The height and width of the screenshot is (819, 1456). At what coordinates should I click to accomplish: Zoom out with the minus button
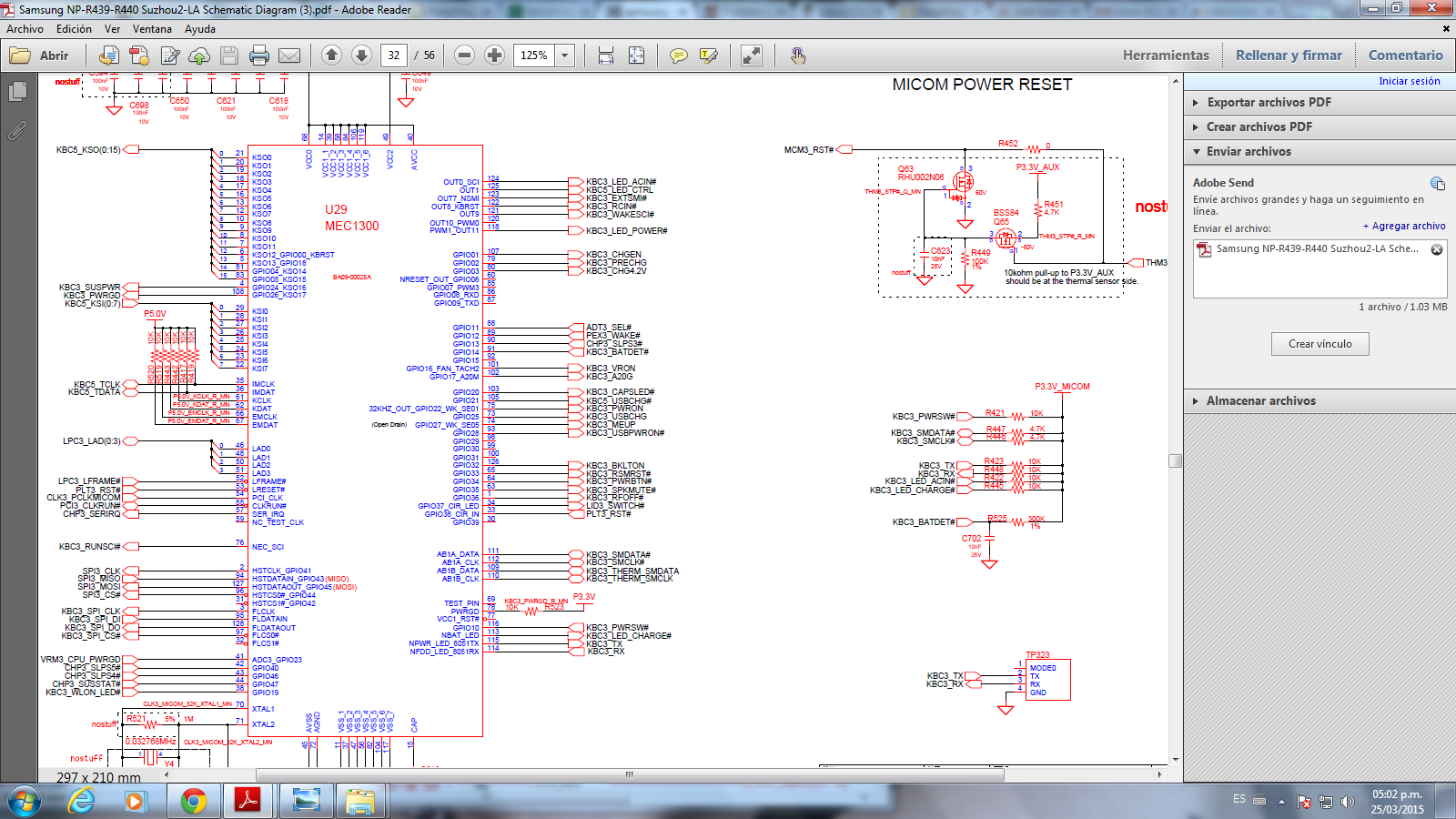[x=464, y=56]
